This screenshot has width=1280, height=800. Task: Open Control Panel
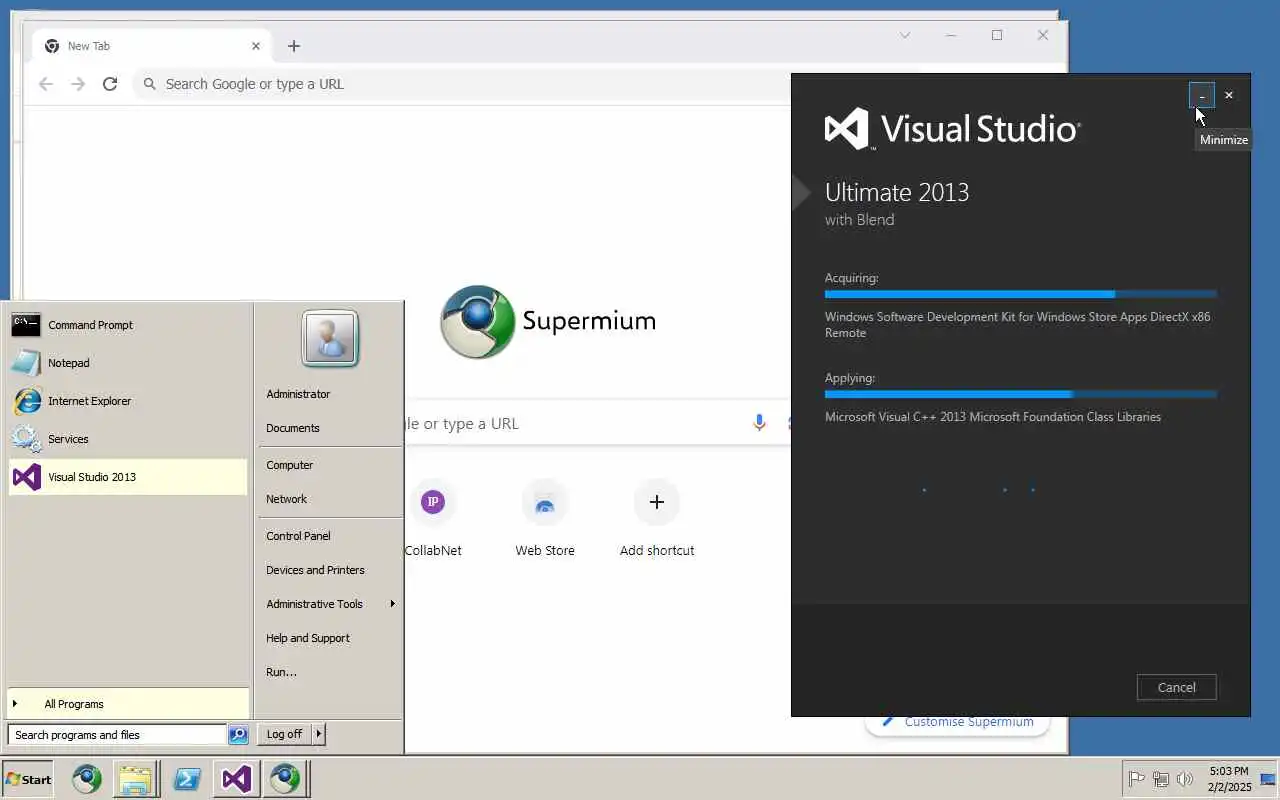coord(329,536)
